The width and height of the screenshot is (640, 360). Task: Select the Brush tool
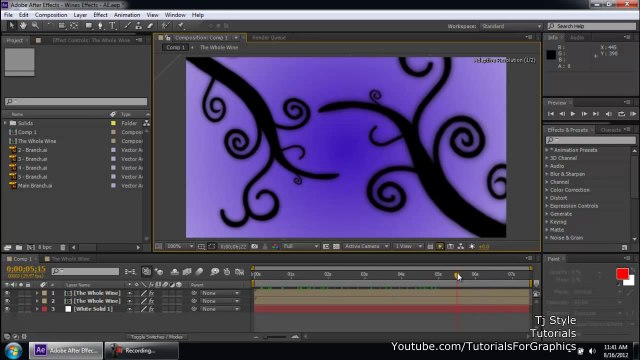click(x=127, y=26)
